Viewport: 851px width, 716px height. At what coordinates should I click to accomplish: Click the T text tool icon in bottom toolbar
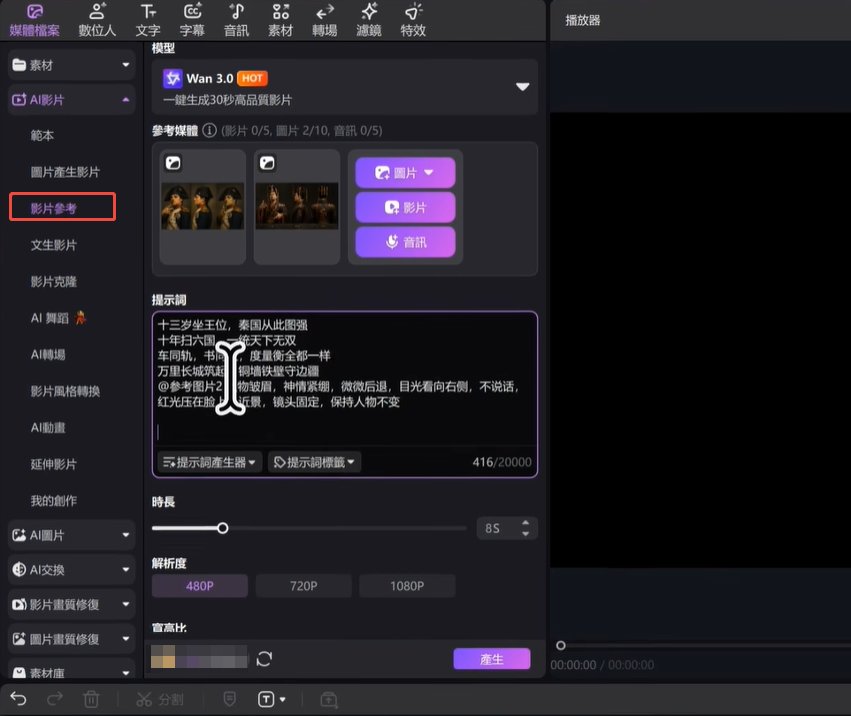[x=266, y=699]
